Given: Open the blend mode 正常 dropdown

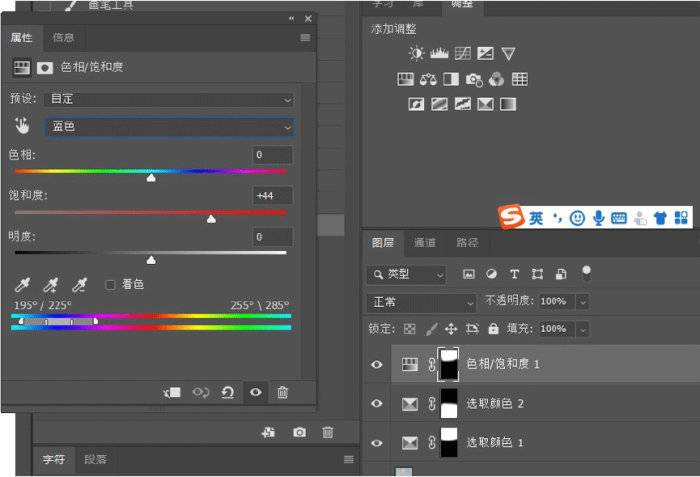Looking at the screenshot, I should (421, 303).
